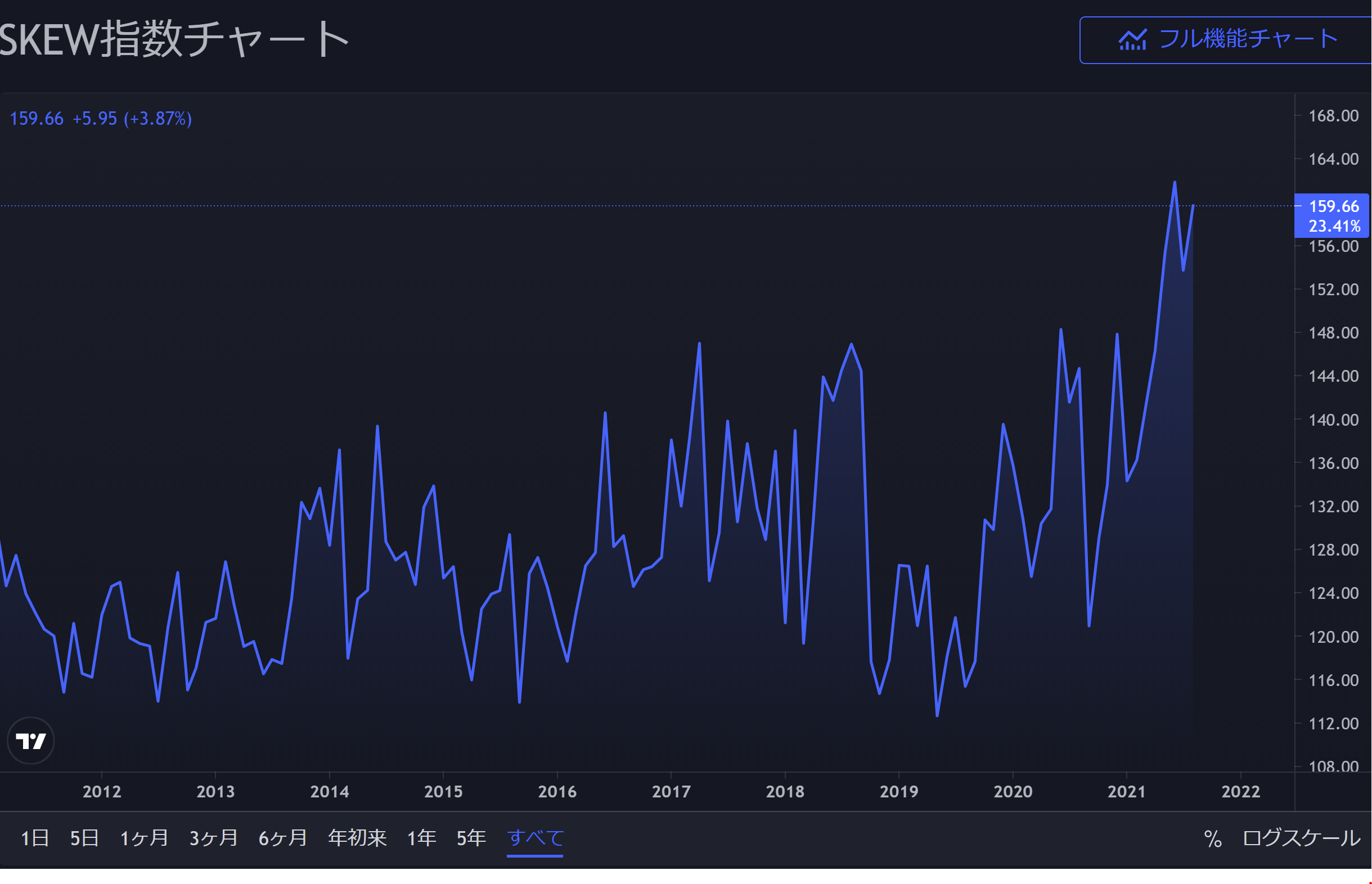Choose the 6ヶ月 range

pyautogui.click(x=283, y=838)
